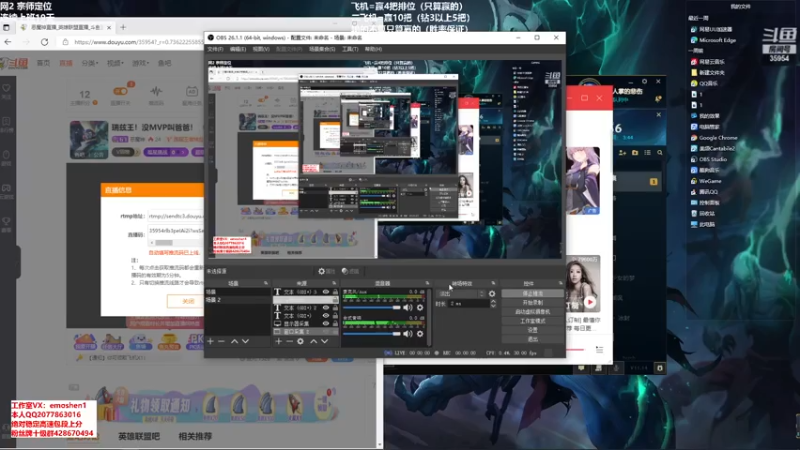This screenshot has height=450, width=800.
Task: Open the 帮助(H) menu in OBS
Action: click(373, 49)
